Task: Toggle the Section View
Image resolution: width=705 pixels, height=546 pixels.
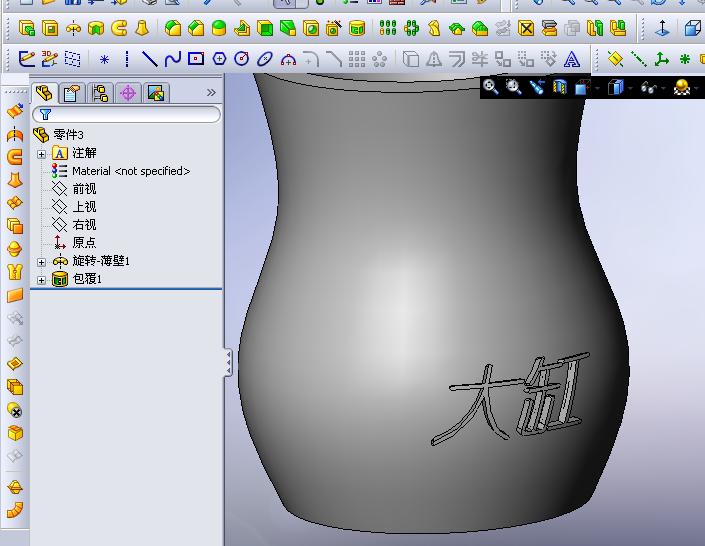Action: click(x=559, y=87)
